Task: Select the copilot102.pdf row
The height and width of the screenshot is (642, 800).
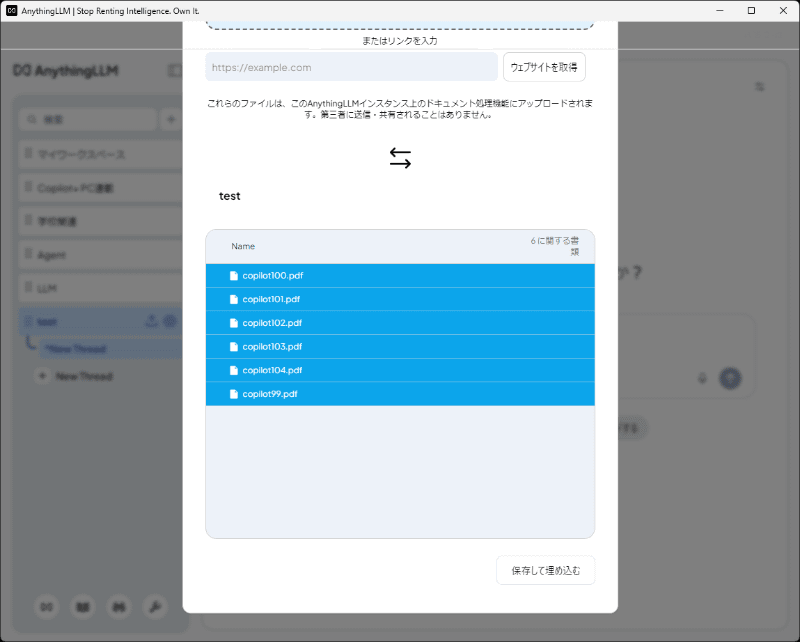Action: pyautogui.click(x=400, y=323)
